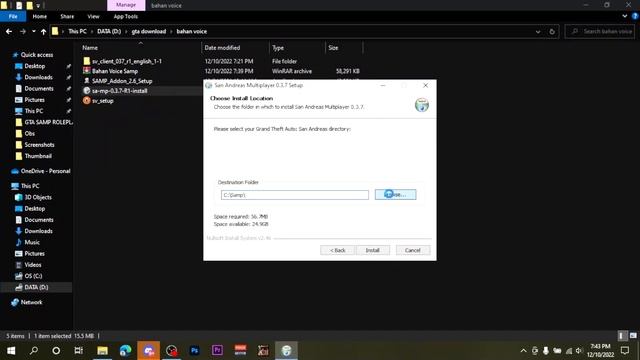Select Bahan Voice Samp archive
This screenshot has width=640, height=360.
(x=115, y=71)
